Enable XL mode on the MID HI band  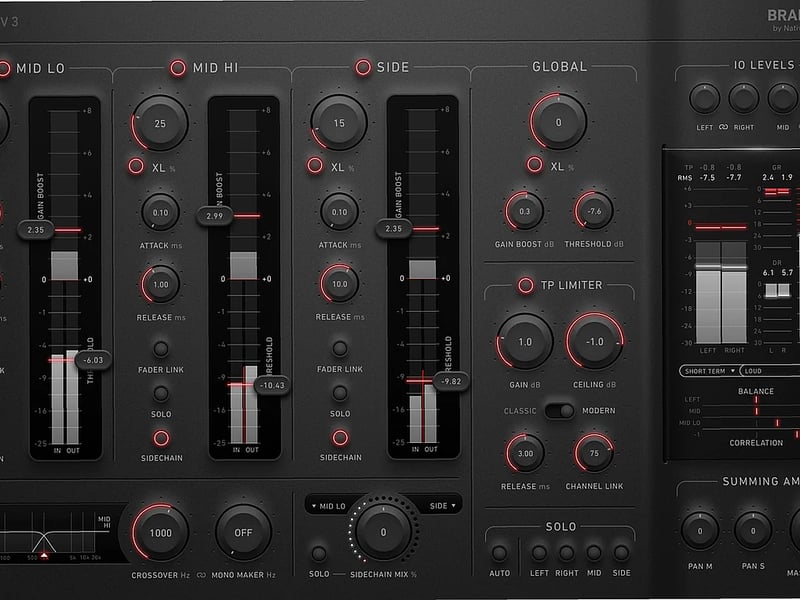click(x=135, y=165)
